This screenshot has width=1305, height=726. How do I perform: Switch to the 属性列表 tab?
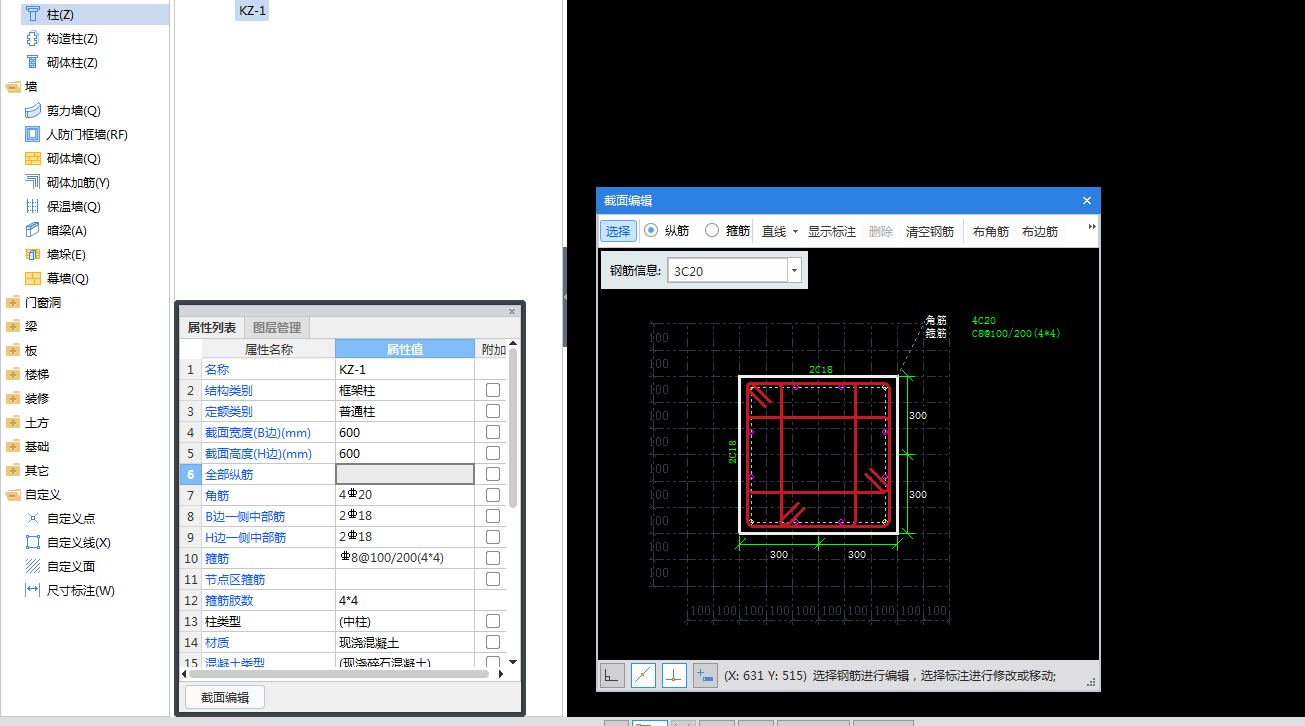[212, 327]
